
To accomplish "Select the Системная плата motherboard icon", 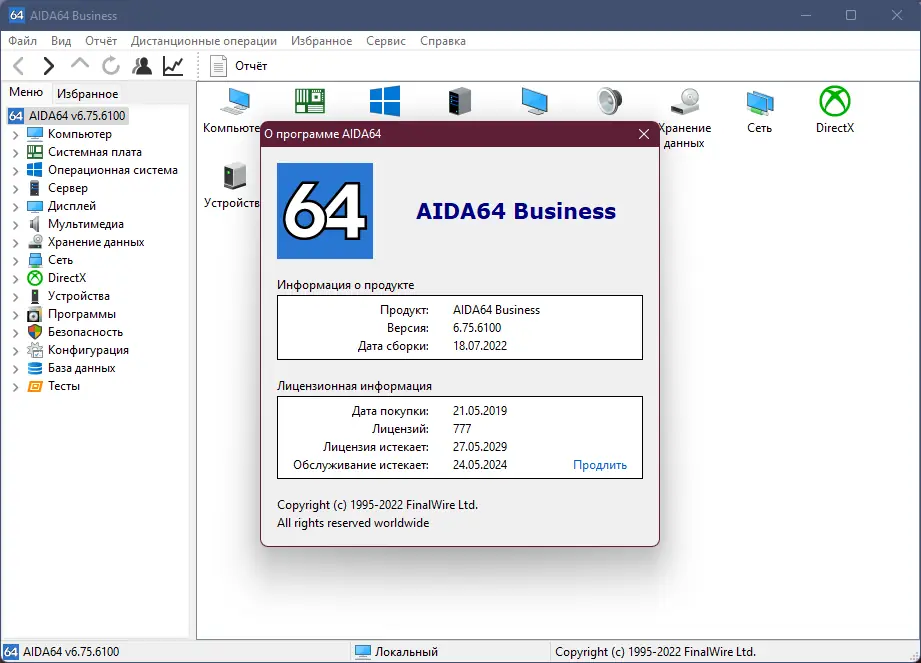I will click(310, 100).
